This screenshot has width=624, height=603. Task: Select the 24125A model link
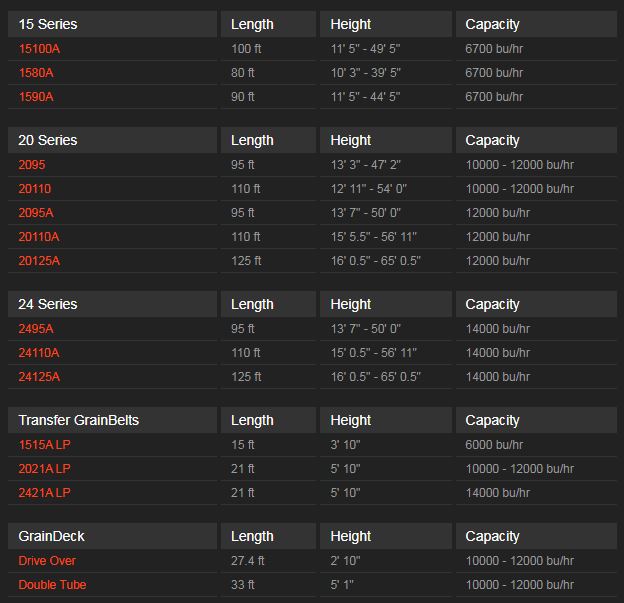(x=39, y=377)
